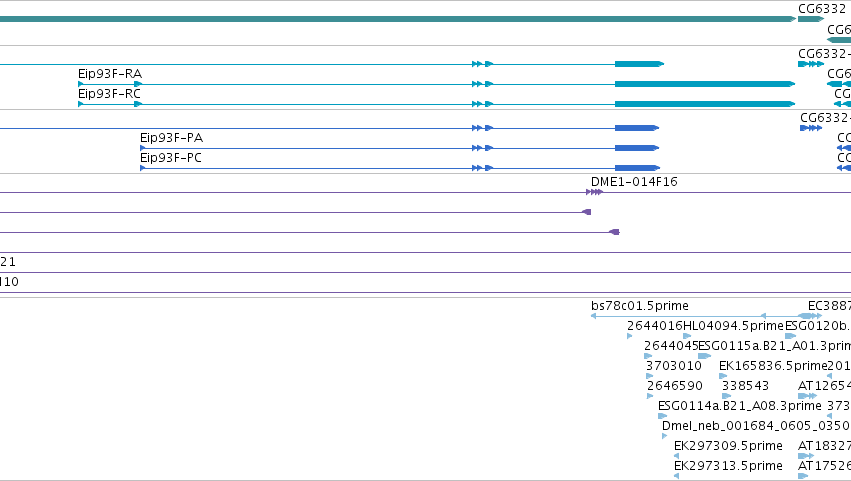Select the AT17526 EST label
Image resolution: width=851 pixels, height=481 pixels.
click(x=824, y=466)
